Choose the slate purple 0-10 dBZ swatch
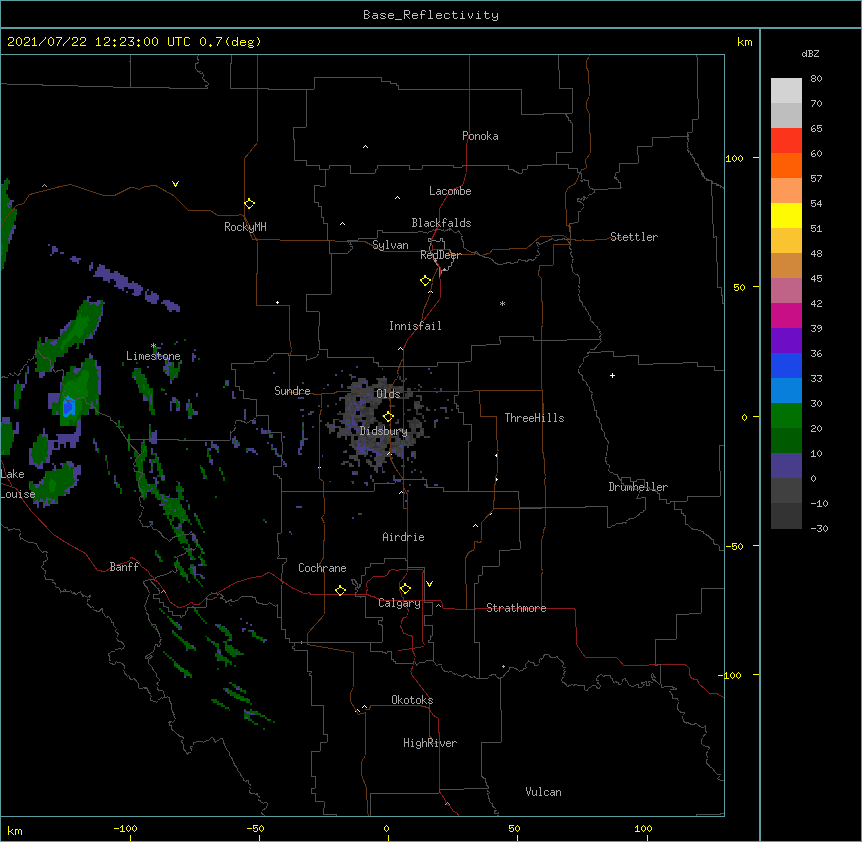Image resolution: width=862 pixels, height=842 pixels. tap(786, 466)
